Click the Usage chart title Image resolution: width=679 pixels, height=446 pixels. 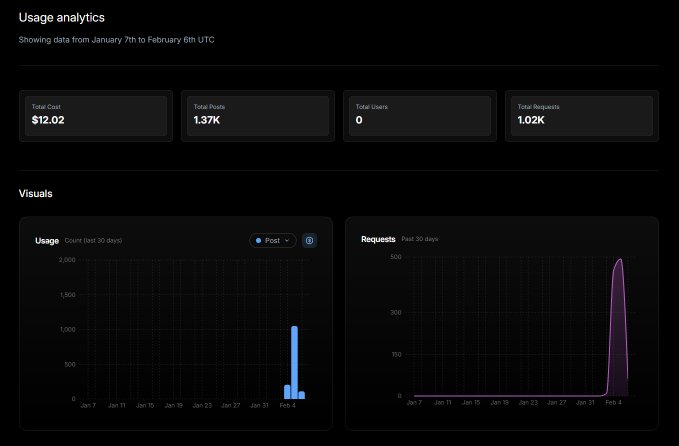point(47,241)
